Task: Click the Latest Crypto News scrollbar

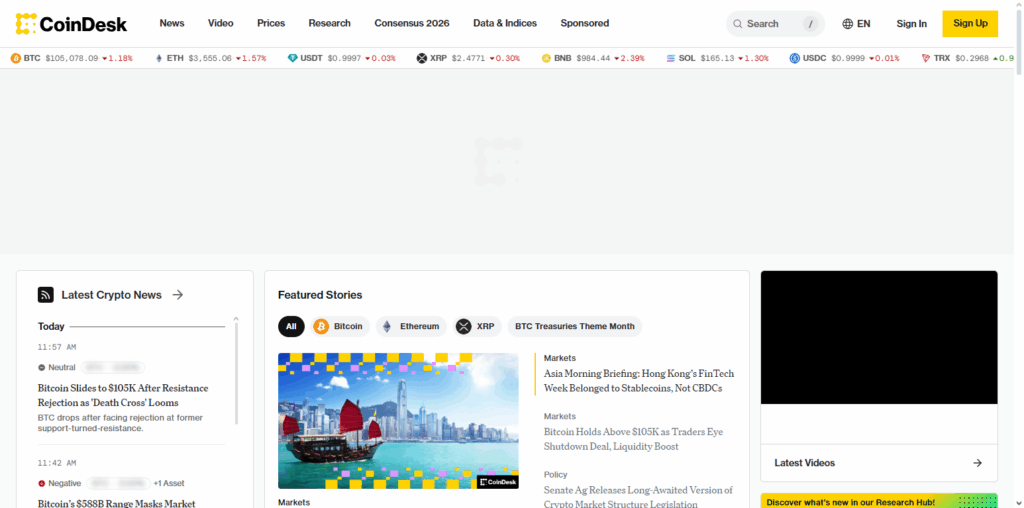Action: tap(236, 370)
